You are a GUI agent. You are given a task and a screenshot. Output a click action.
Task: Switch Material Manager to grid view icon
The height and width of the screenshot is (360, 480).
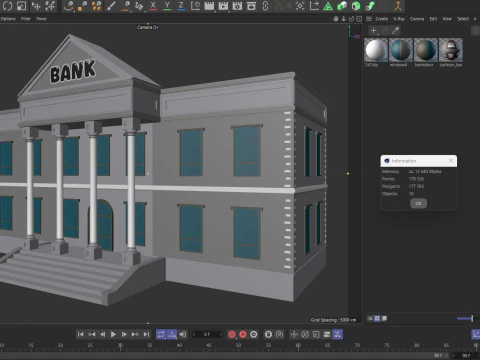point(377,318)
